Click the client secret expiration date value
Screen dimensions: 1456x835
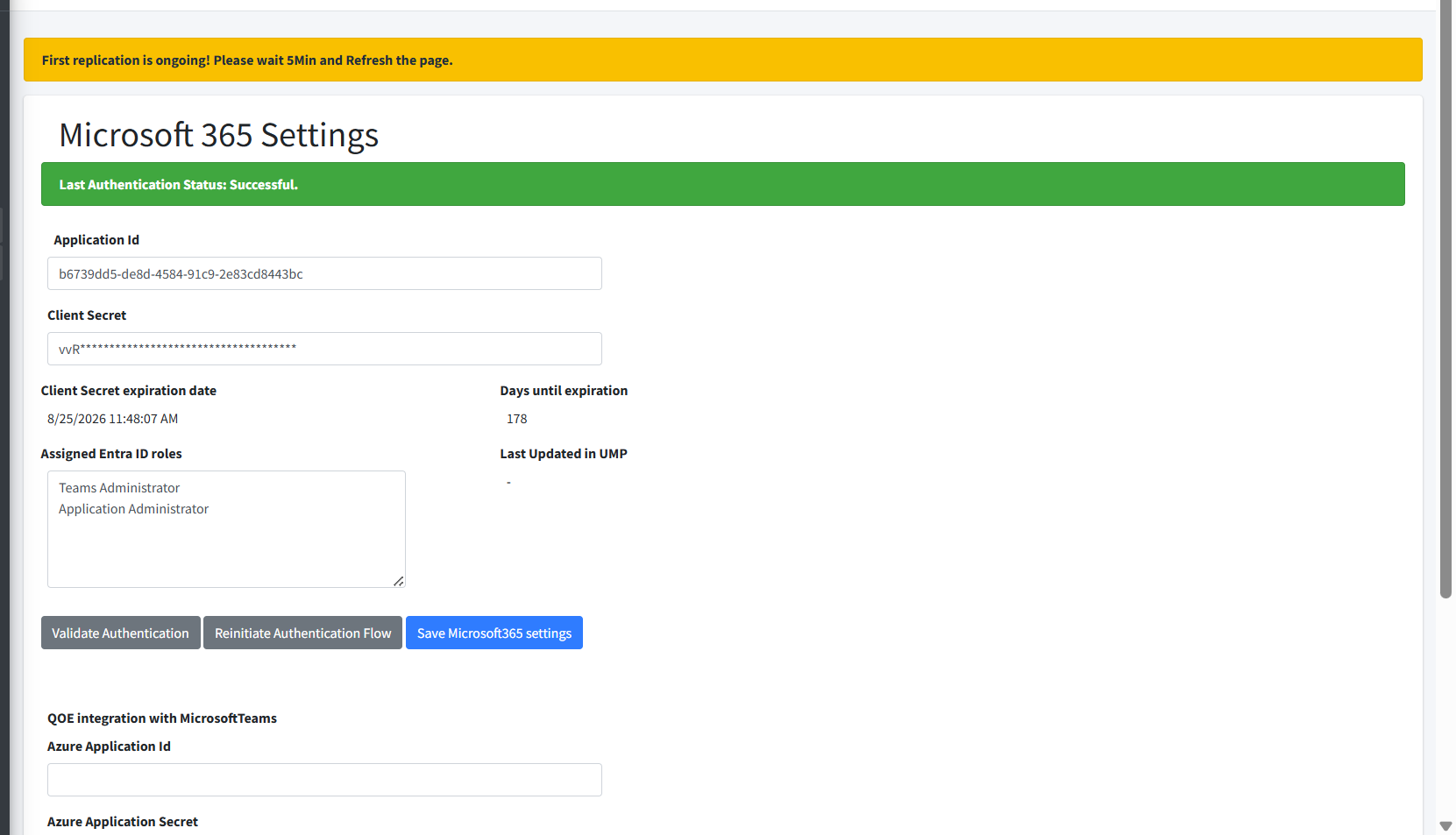tap(112, 419)
